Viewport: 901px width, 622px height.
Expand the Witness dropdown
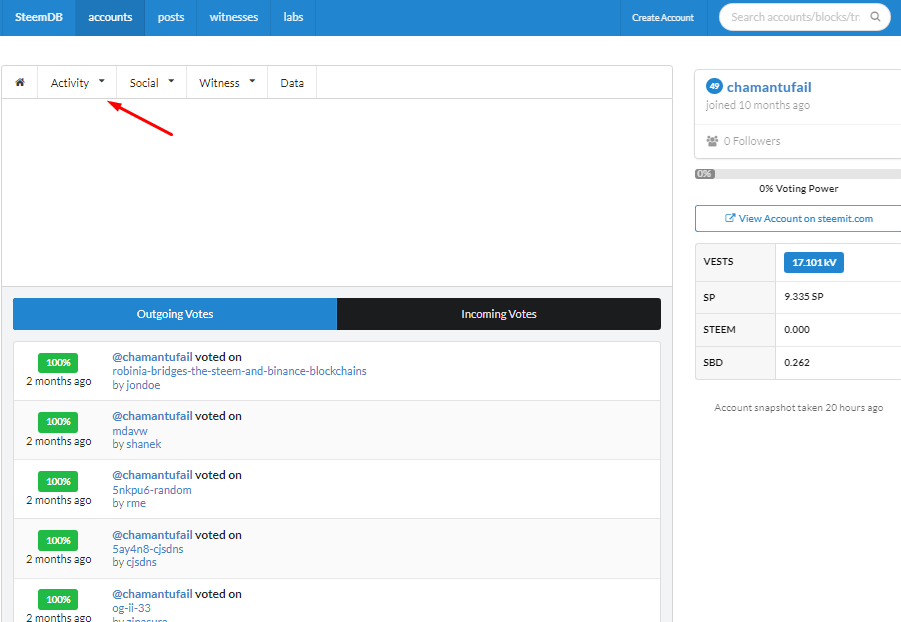[x=227, y=82]
